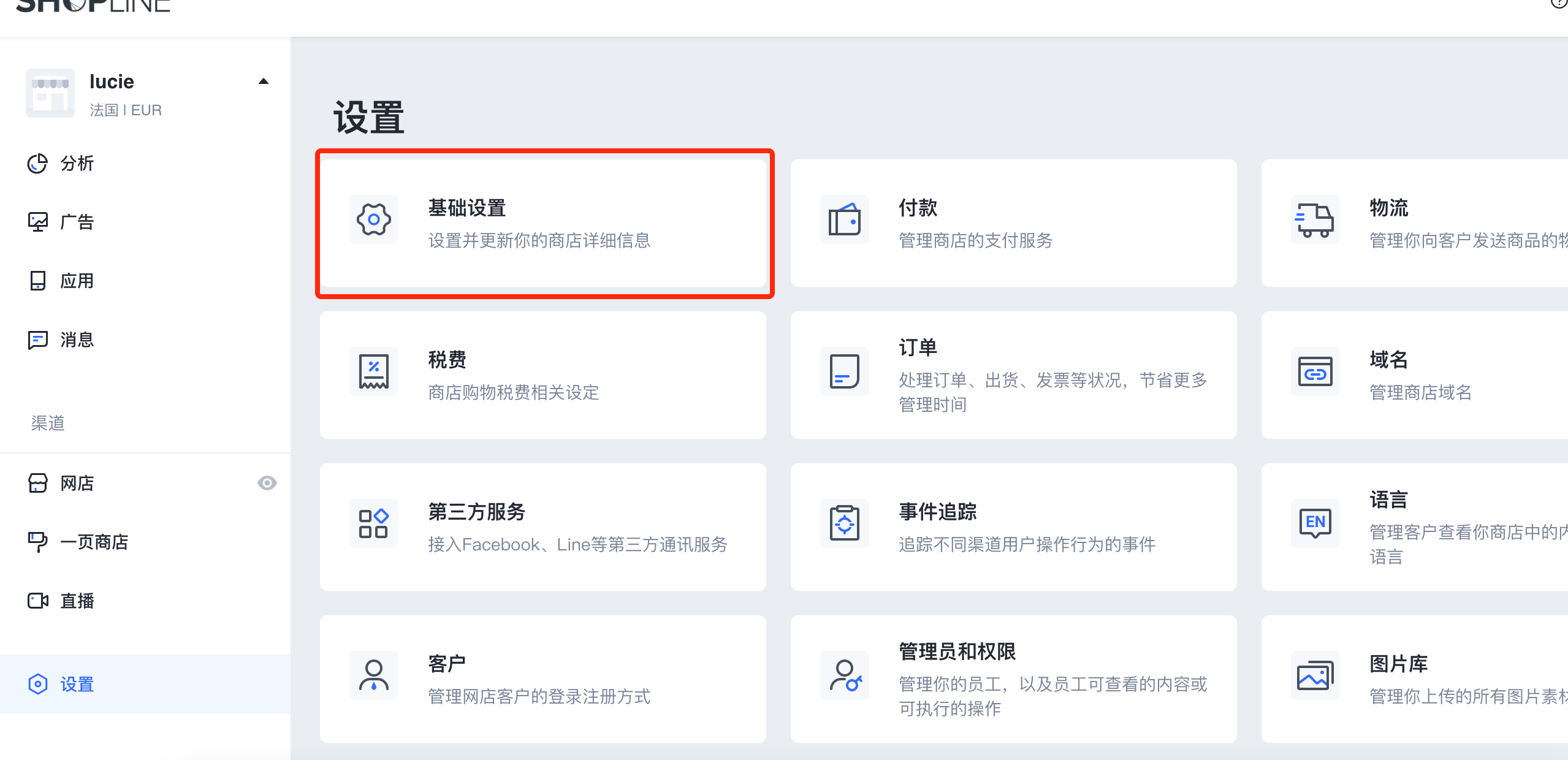Select 一页商店 in the sidebar

94,542
